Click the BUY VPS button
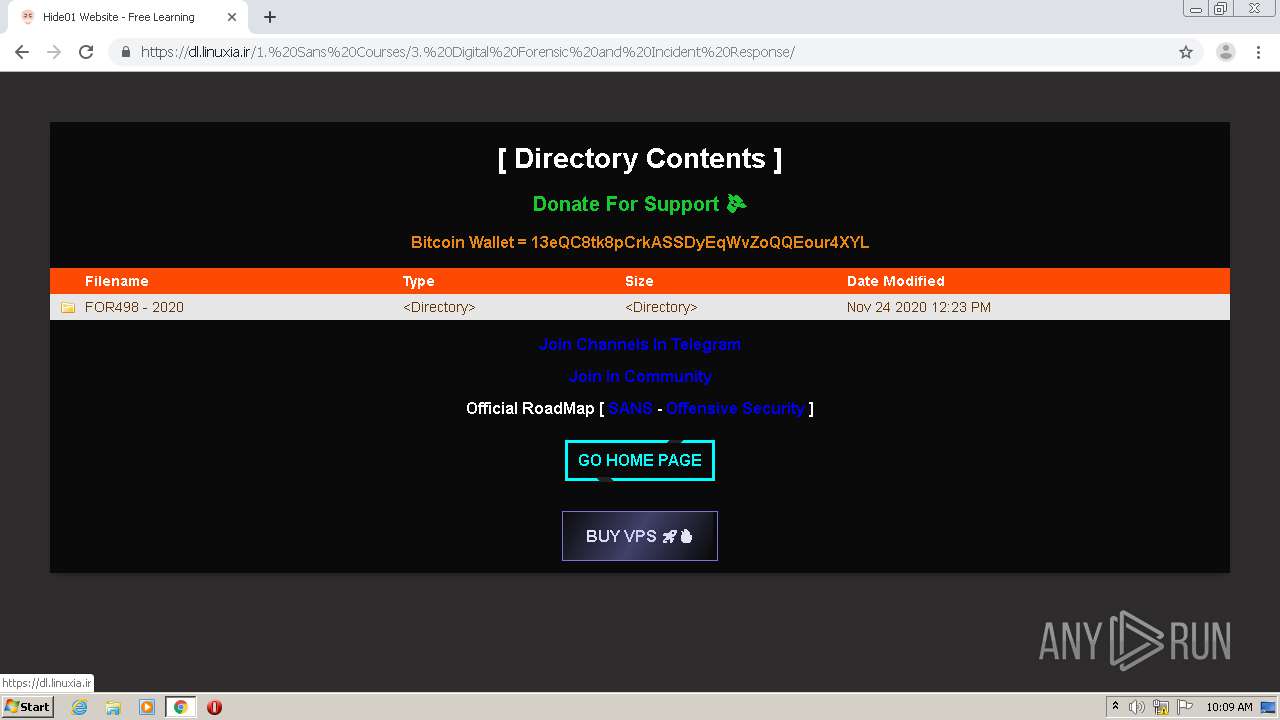Image resolution: width=1280 pixels, height=720 pixels. tap(640, 536)
